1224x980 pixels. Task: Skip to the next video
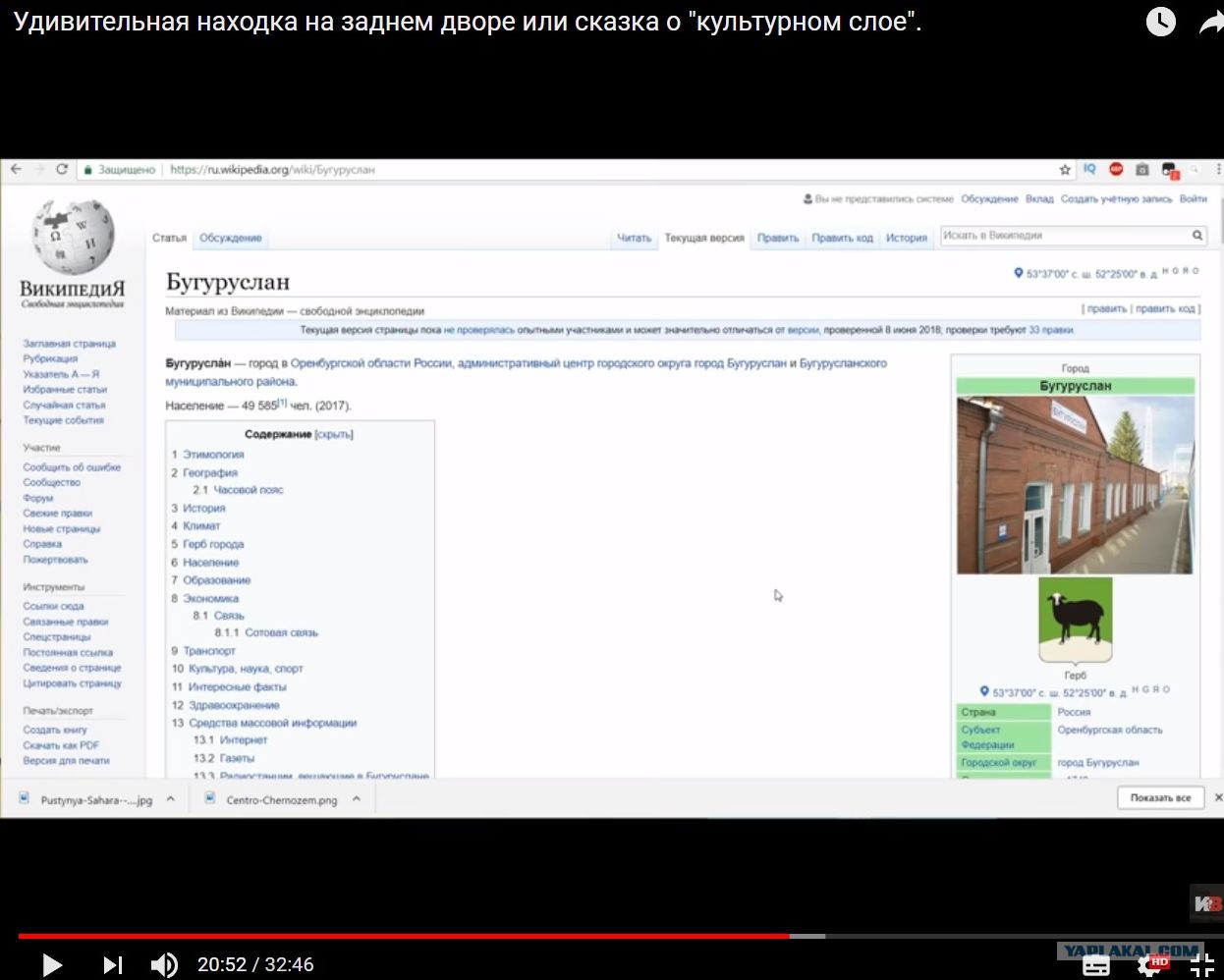click(113, 965)
